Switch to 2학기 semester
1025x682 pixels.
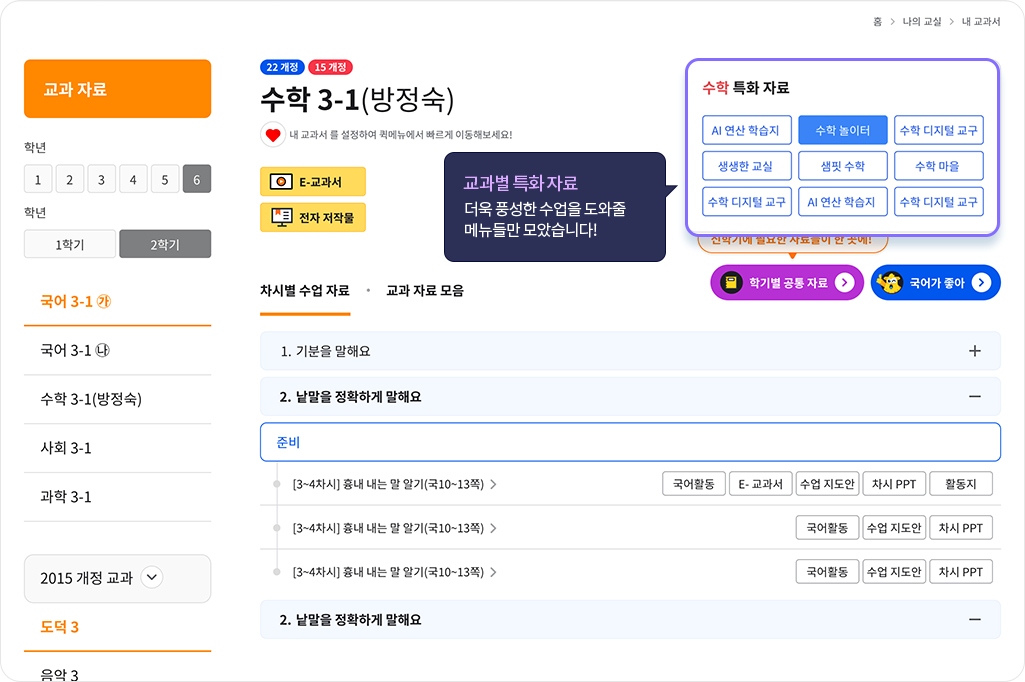coord(165,244)
